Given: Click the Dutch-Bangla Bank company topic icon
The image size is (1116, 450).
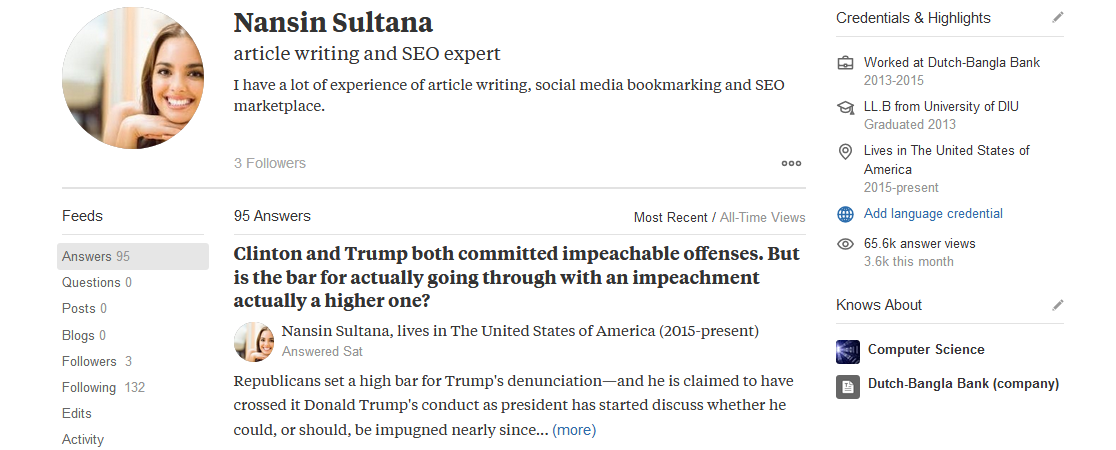Looking at the screenshot, I should [x=847, y=385].
